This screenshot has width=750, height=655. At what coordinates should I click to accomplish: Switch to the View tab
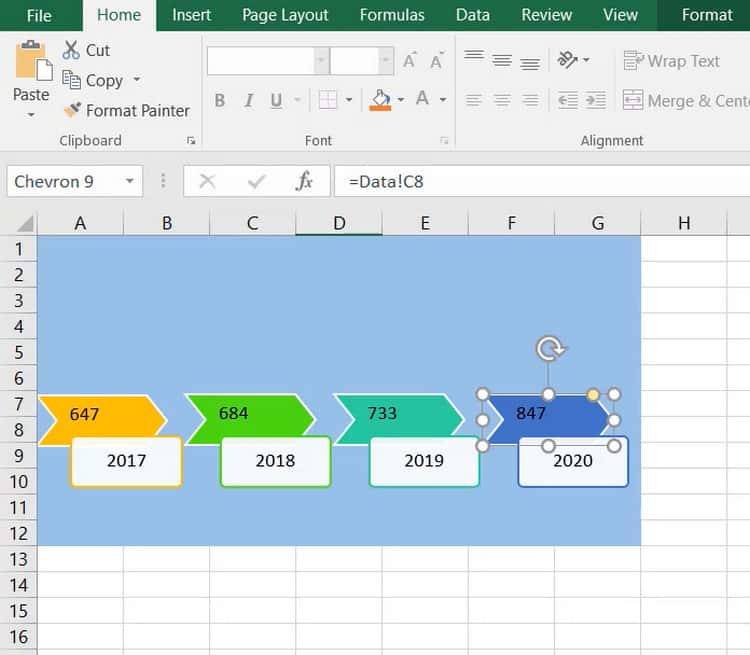620,15
